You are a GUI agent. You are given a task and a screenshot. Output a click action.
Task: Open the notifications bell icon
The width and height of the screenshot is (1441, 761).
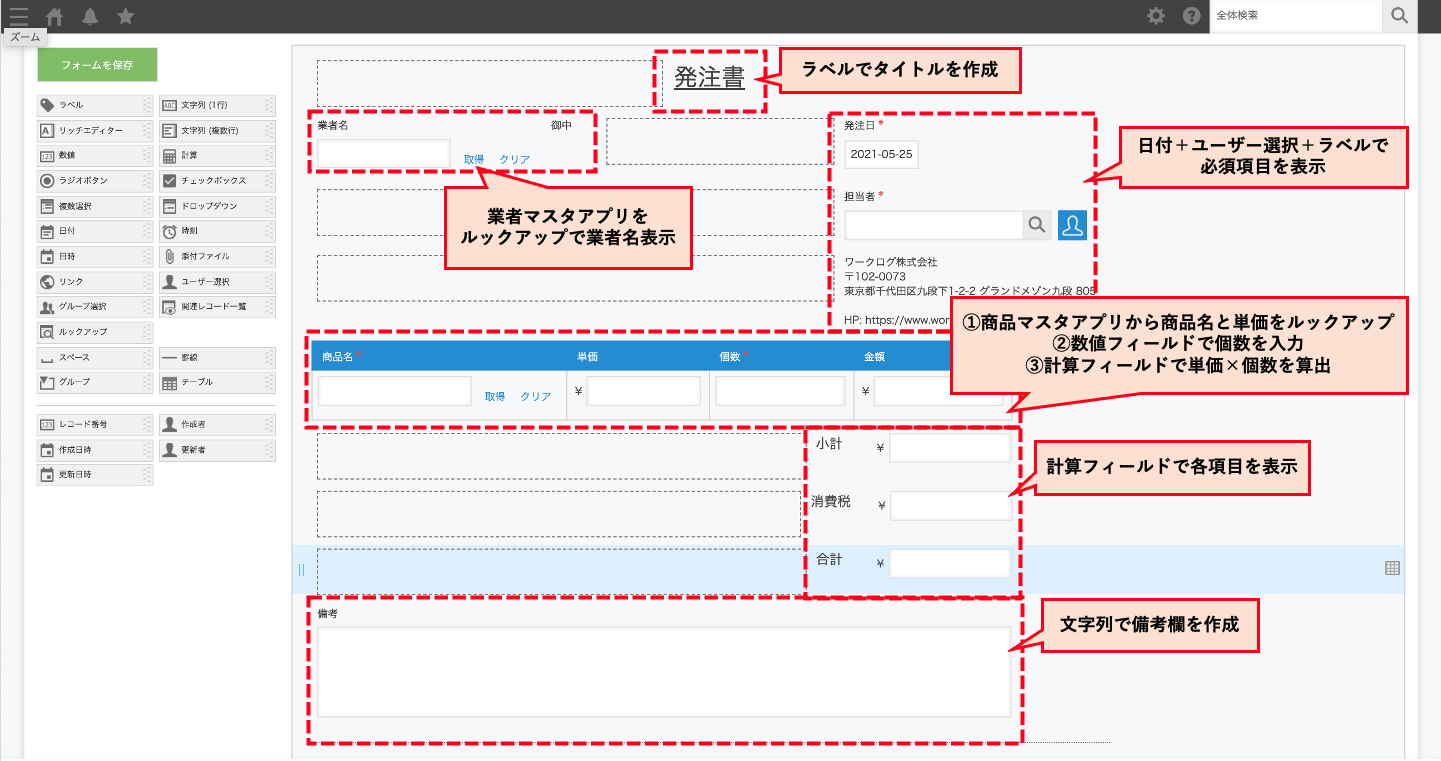point(90,16)
